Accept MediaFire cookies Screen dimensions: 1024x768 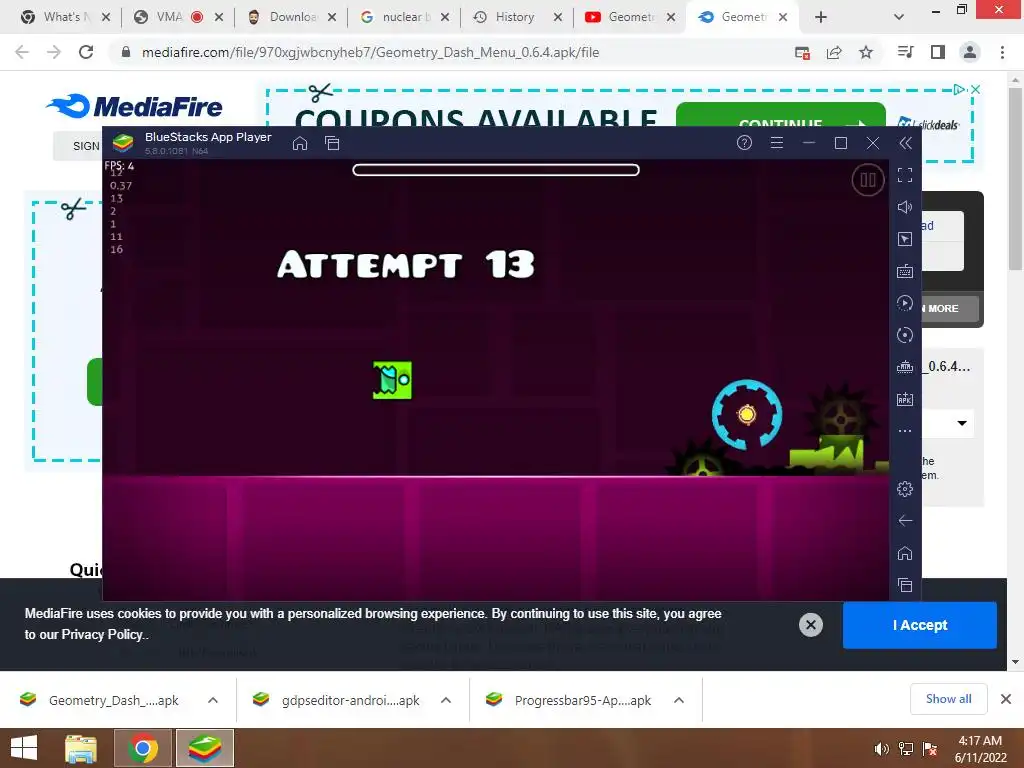point(920,625)
